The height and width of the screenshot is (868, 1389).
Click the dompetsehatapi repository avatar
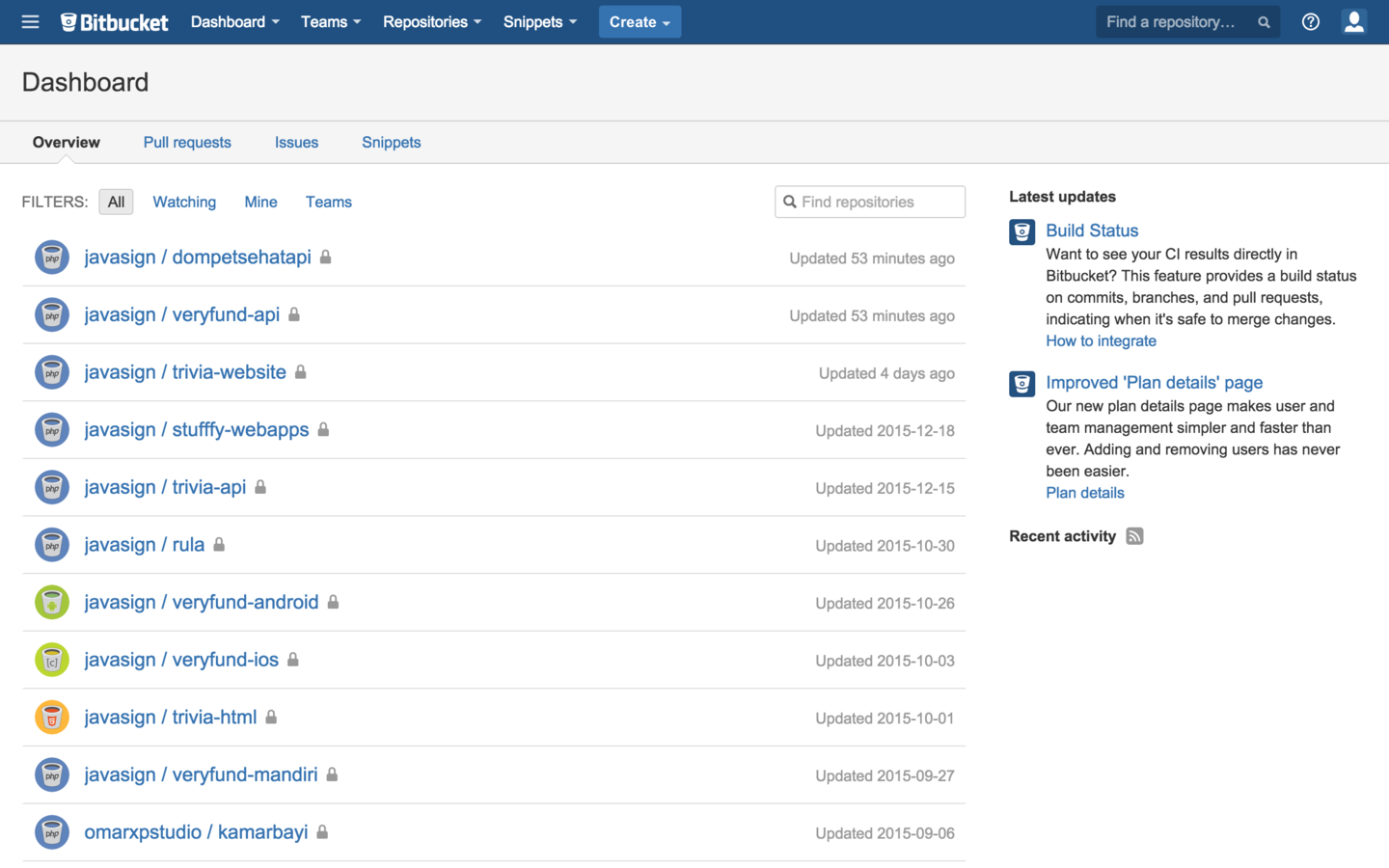tap(52, 258)
